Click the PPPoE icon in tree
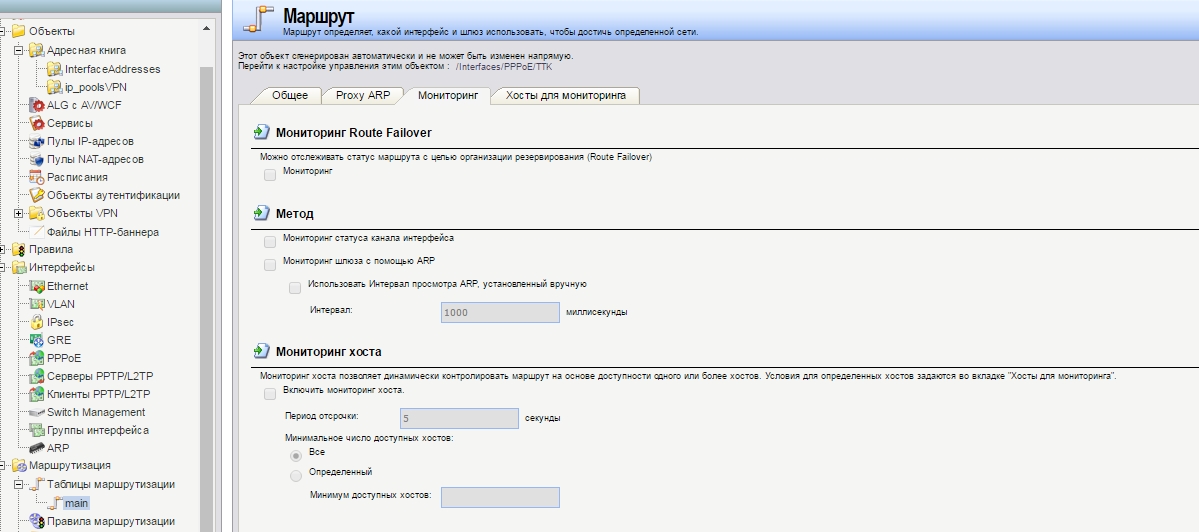 pyautogui.click(x=36, y=358)
